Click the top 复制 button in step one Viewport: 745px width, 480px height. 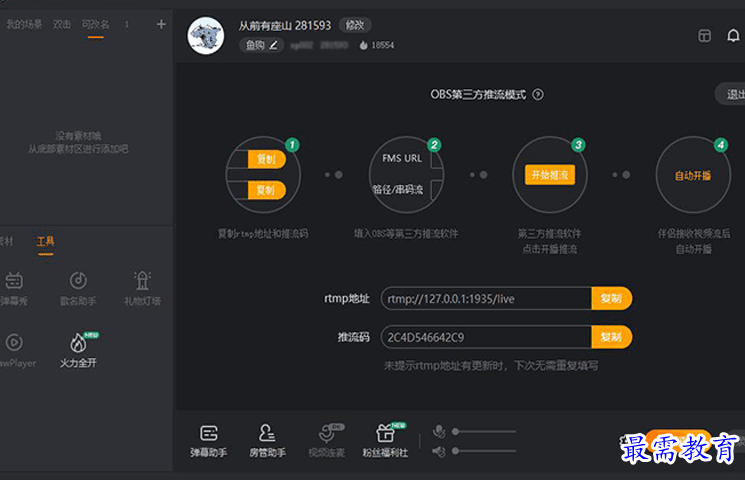(267, 159)
